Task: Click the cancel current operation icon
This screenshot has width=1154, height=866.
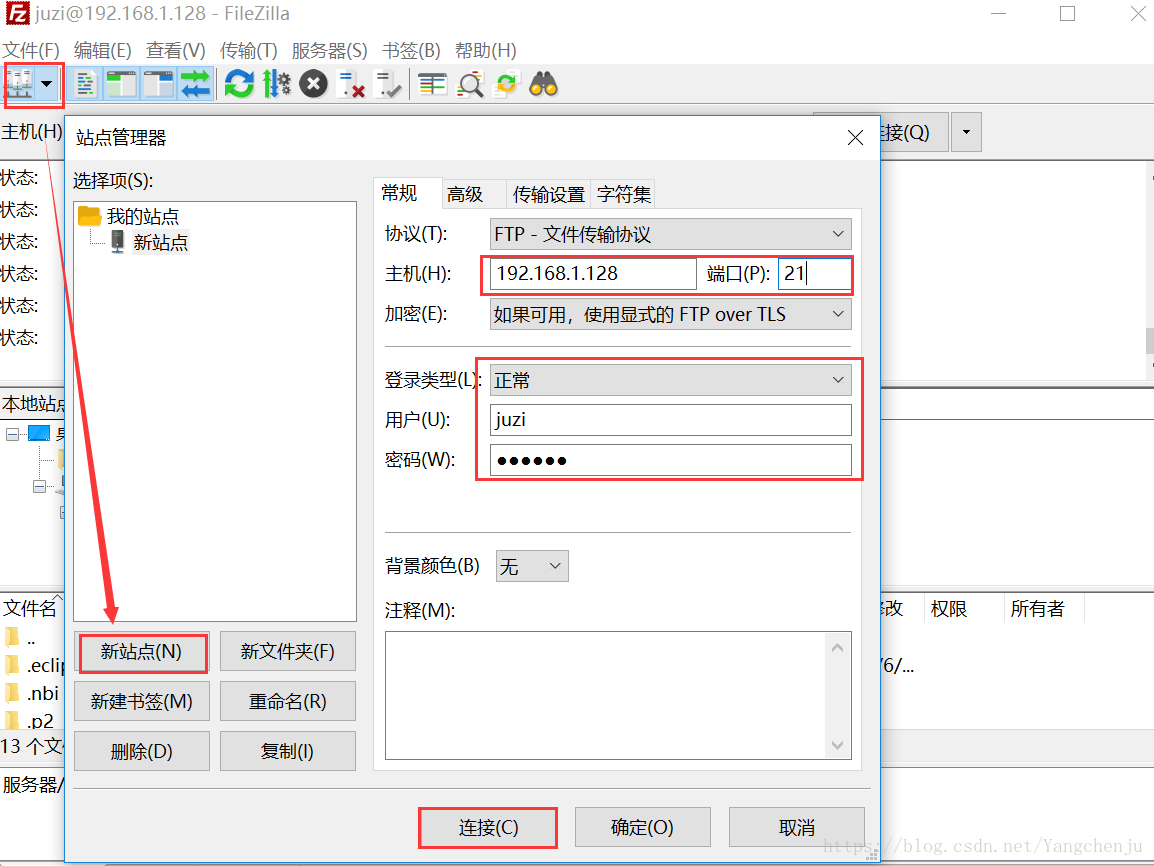Action: pos(314,84)
